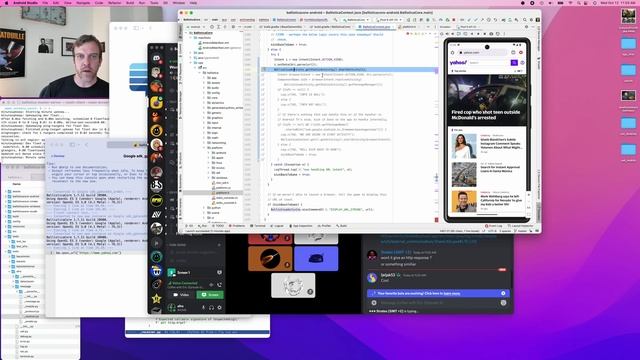640x360 pixels.
Task: Open the Logcat tool window tab
Action: pos(278,226)
